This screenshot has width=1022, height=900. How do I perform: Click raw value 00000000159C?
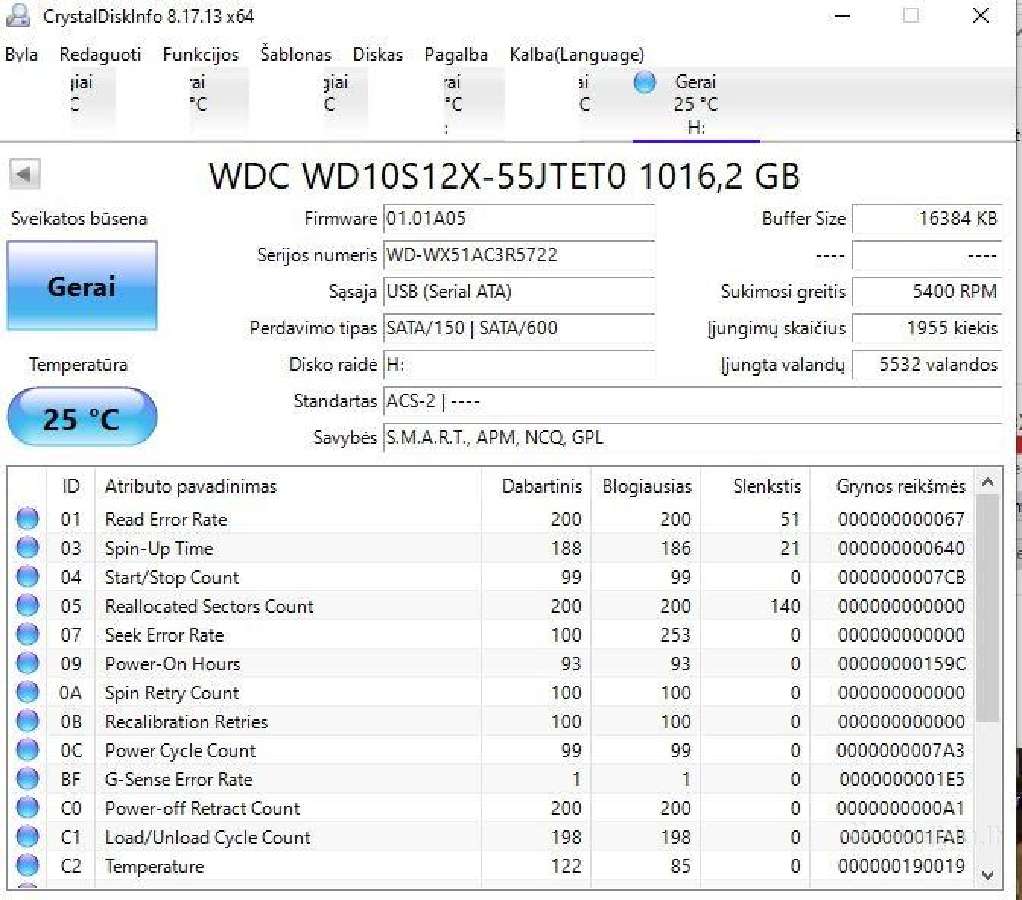[901, 664]
